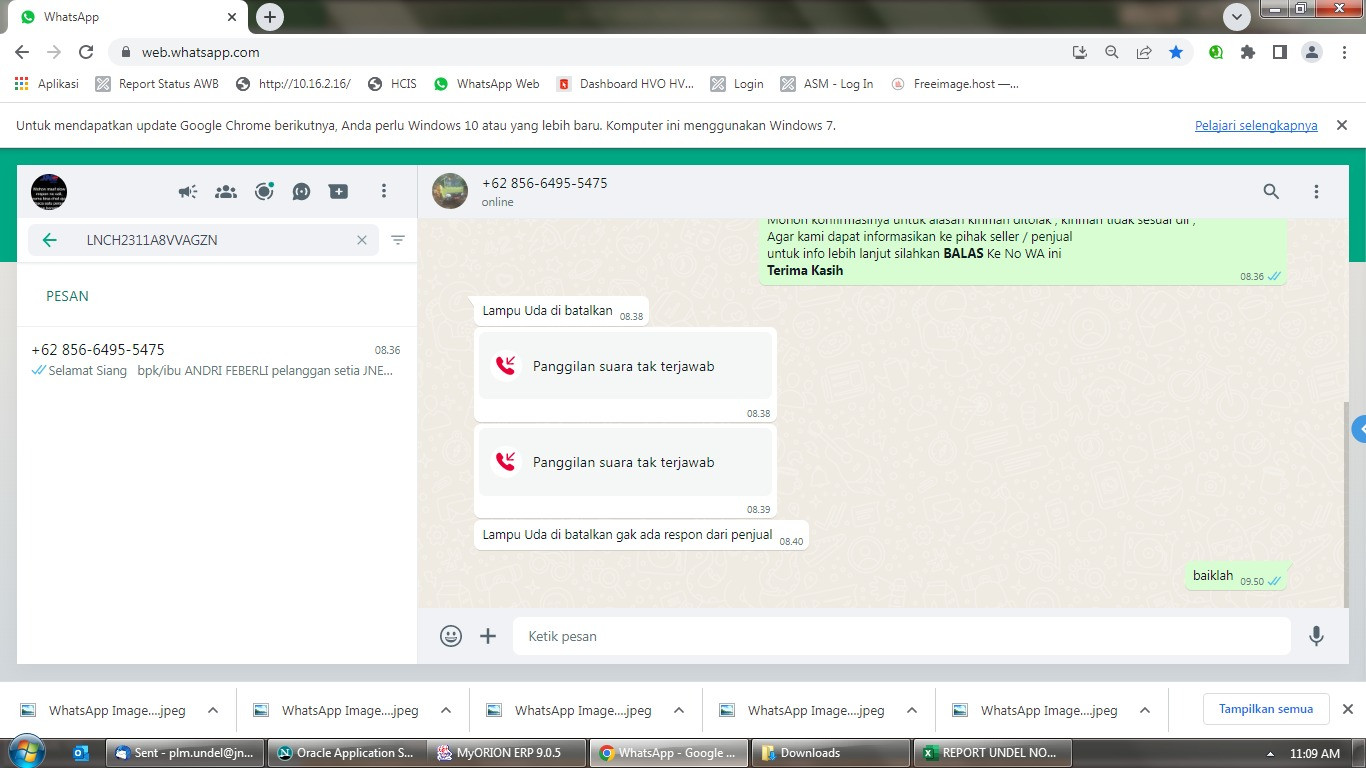Expand options for the rightmost downloaded jpeg
The height and width of the screenshot is (768, 1366).
[x=1145, y=711]
